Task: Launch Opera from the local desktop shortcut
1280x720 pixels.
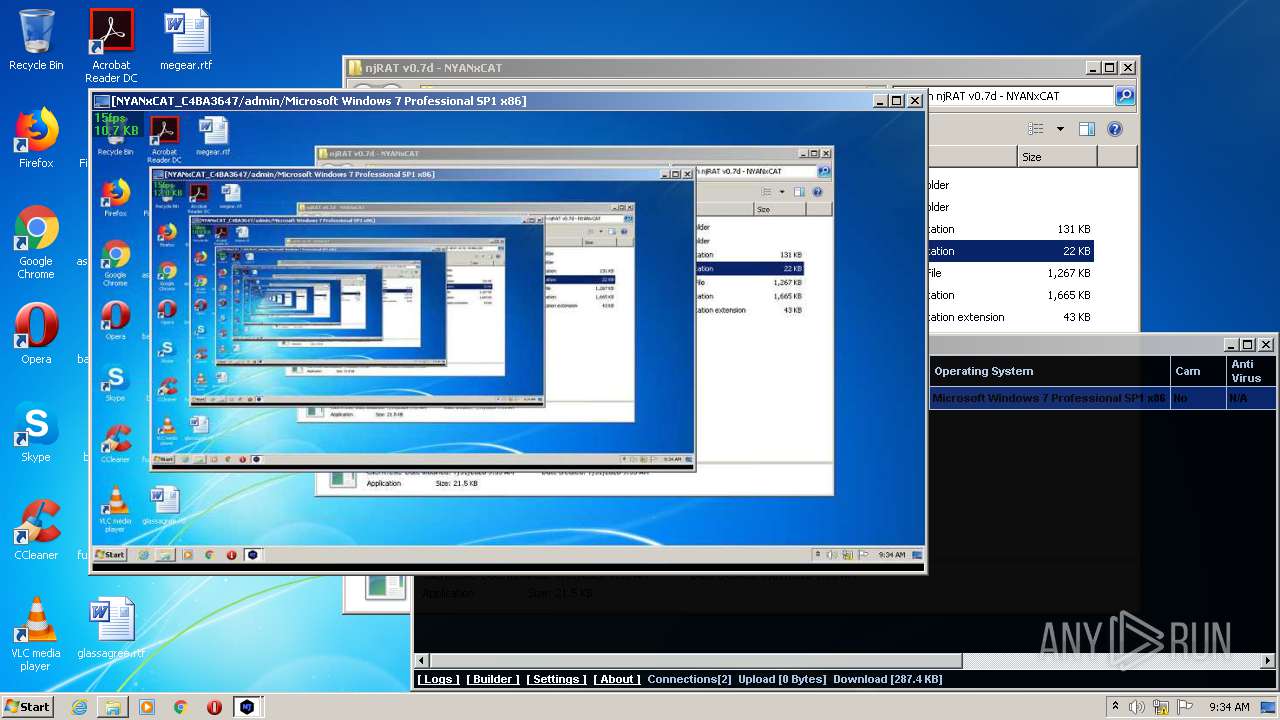Action: 36,334
